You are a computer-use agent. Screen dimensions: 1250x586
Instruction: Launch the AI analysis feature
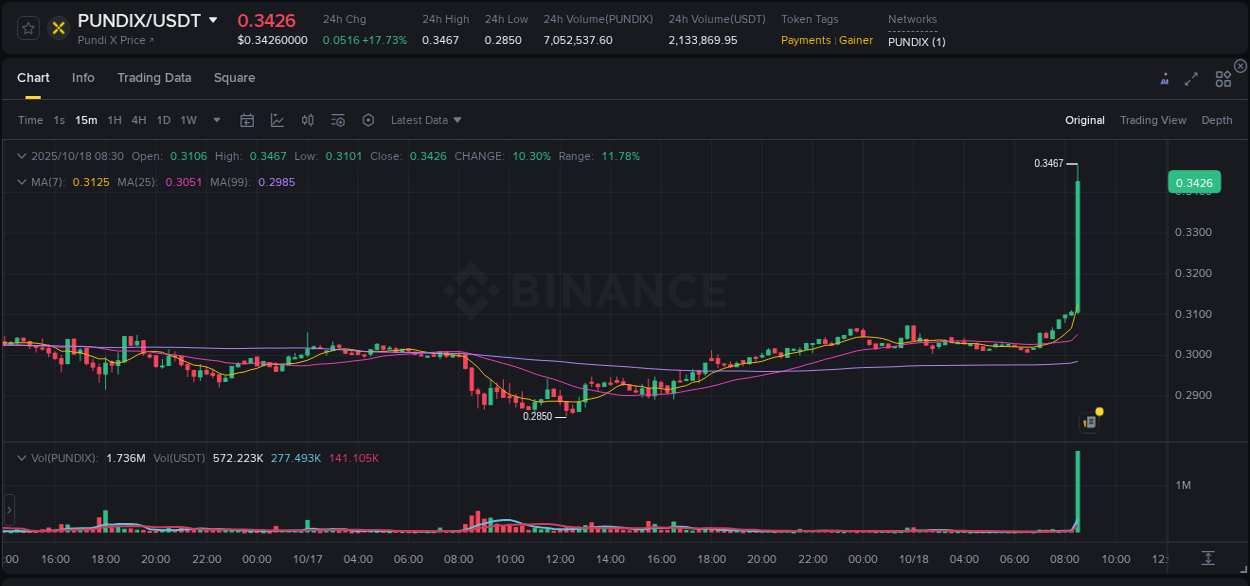point(1164,77)
